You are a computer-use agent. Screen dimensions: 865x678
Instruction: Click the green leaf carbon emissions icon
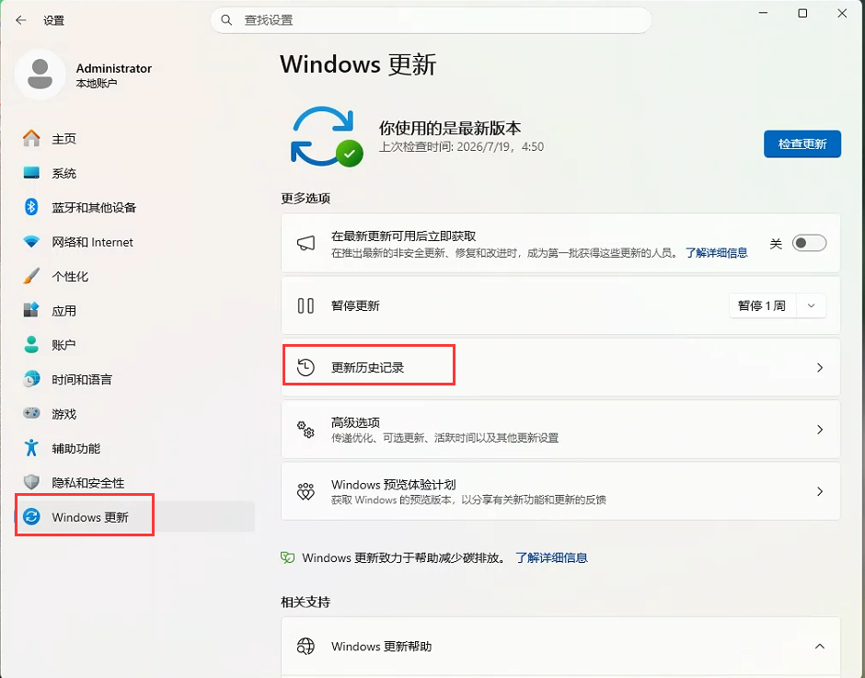[287, 558]
